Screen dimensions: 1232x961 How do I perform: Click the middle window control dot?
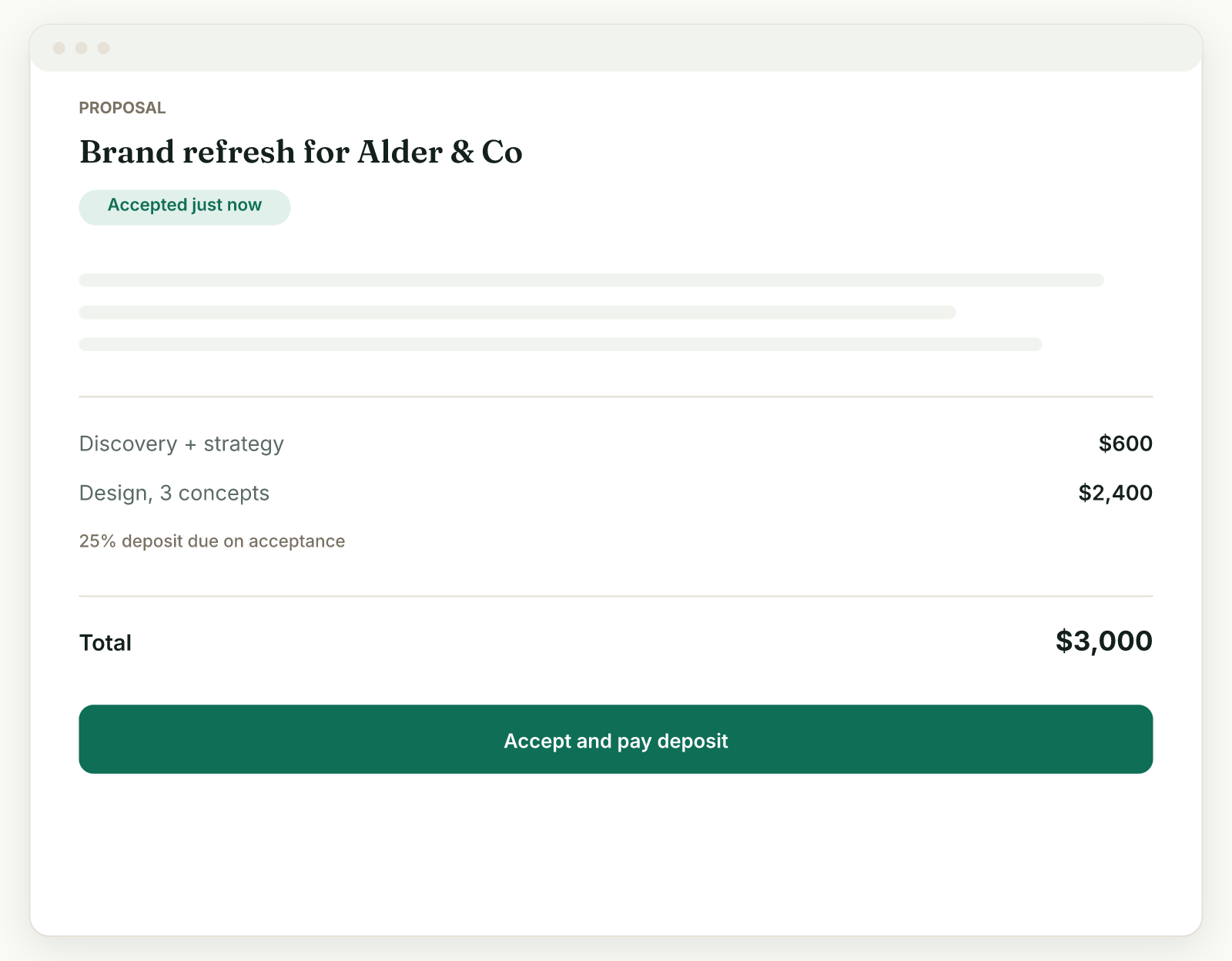click(x=82, y=49)
